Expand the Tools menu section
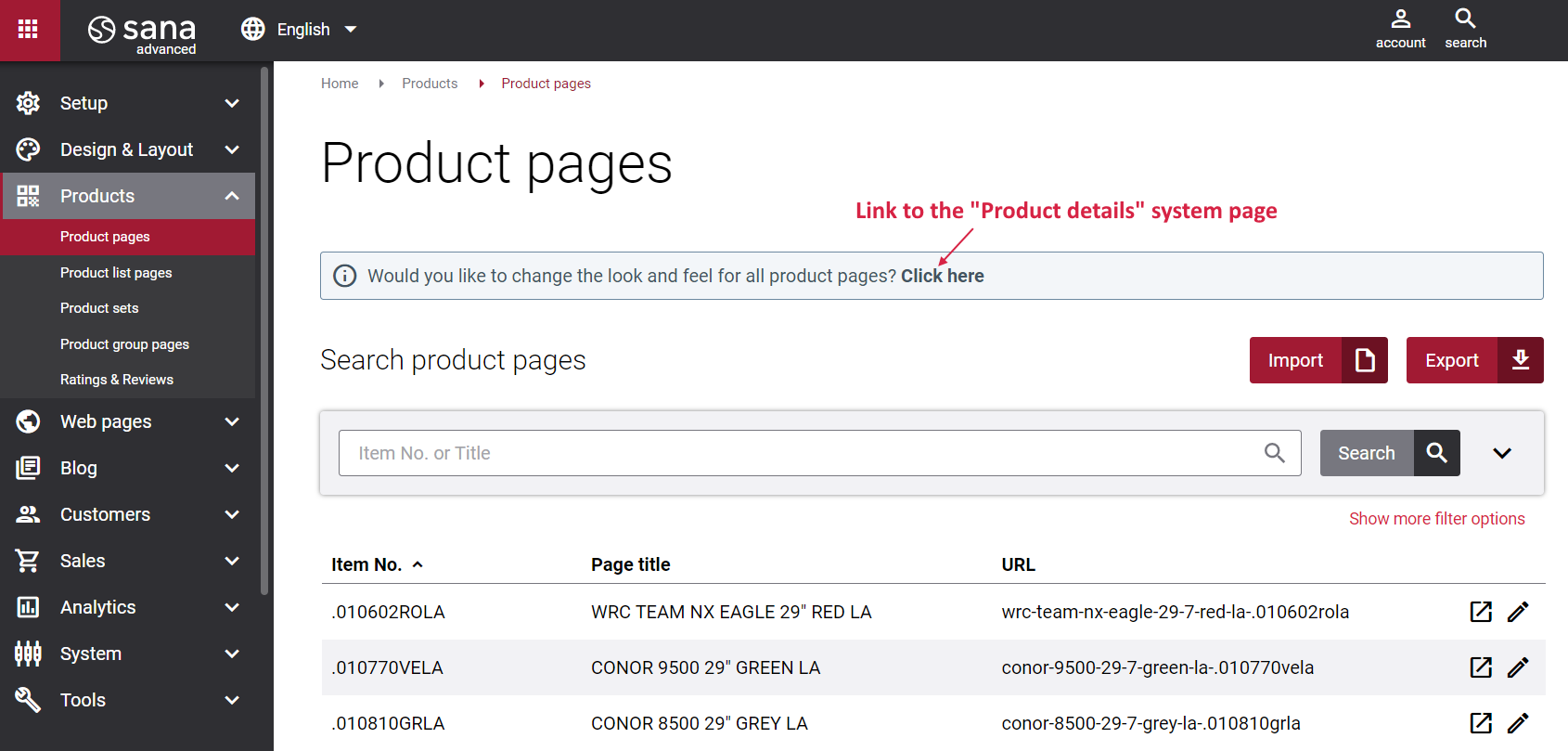 pos(232,700)
